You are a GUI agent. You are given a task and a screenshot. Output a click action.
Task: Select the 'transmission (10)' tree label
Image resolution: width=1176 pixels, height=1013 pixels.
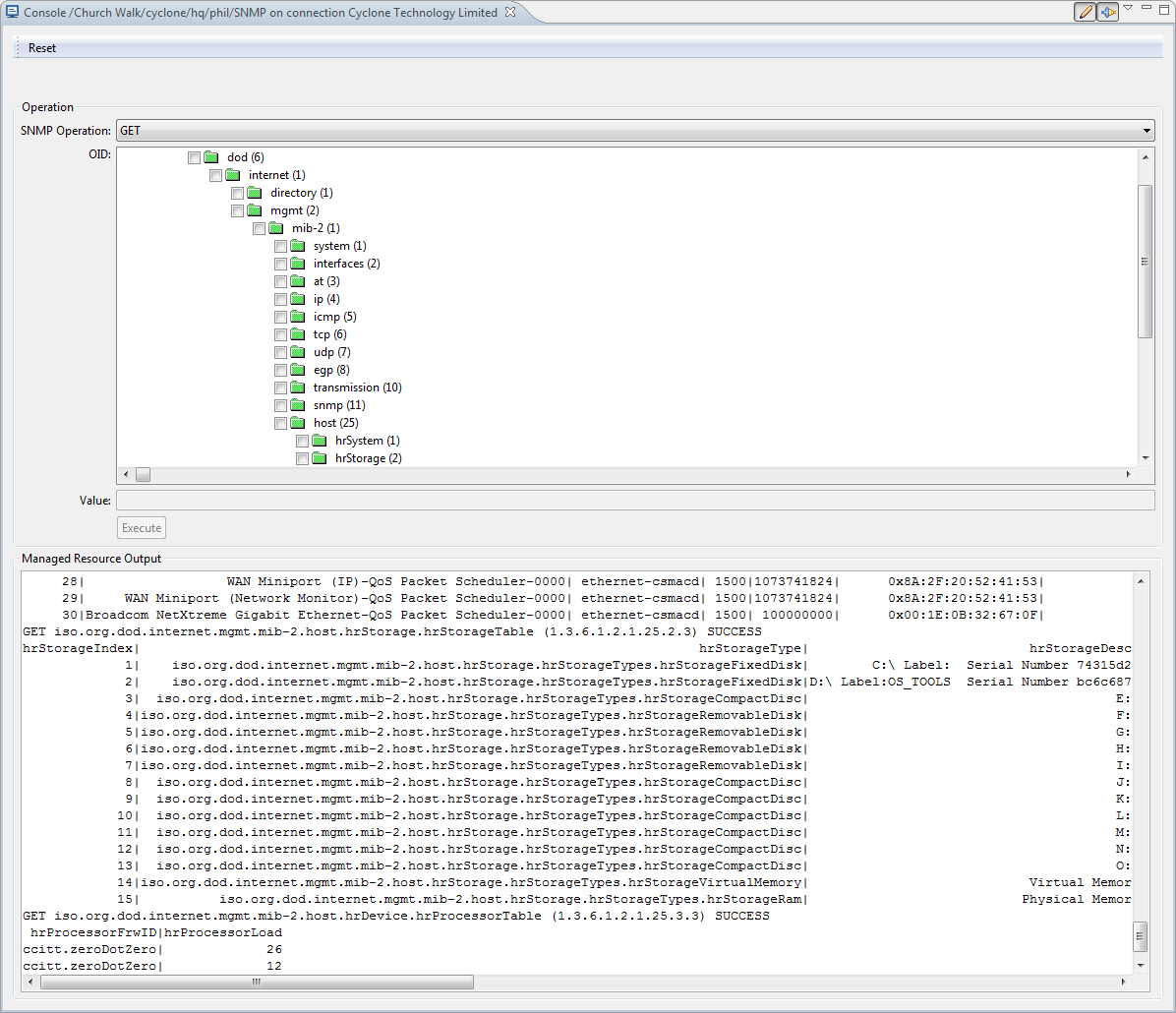click(x=357, y=387)
